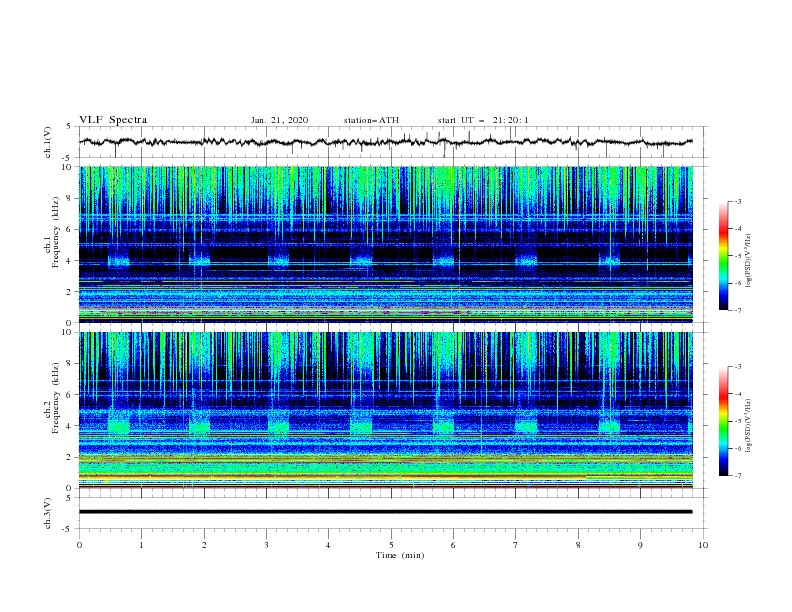Click the "VLF Spectra" plot title

pyautogui.click(x=113, y=120)
